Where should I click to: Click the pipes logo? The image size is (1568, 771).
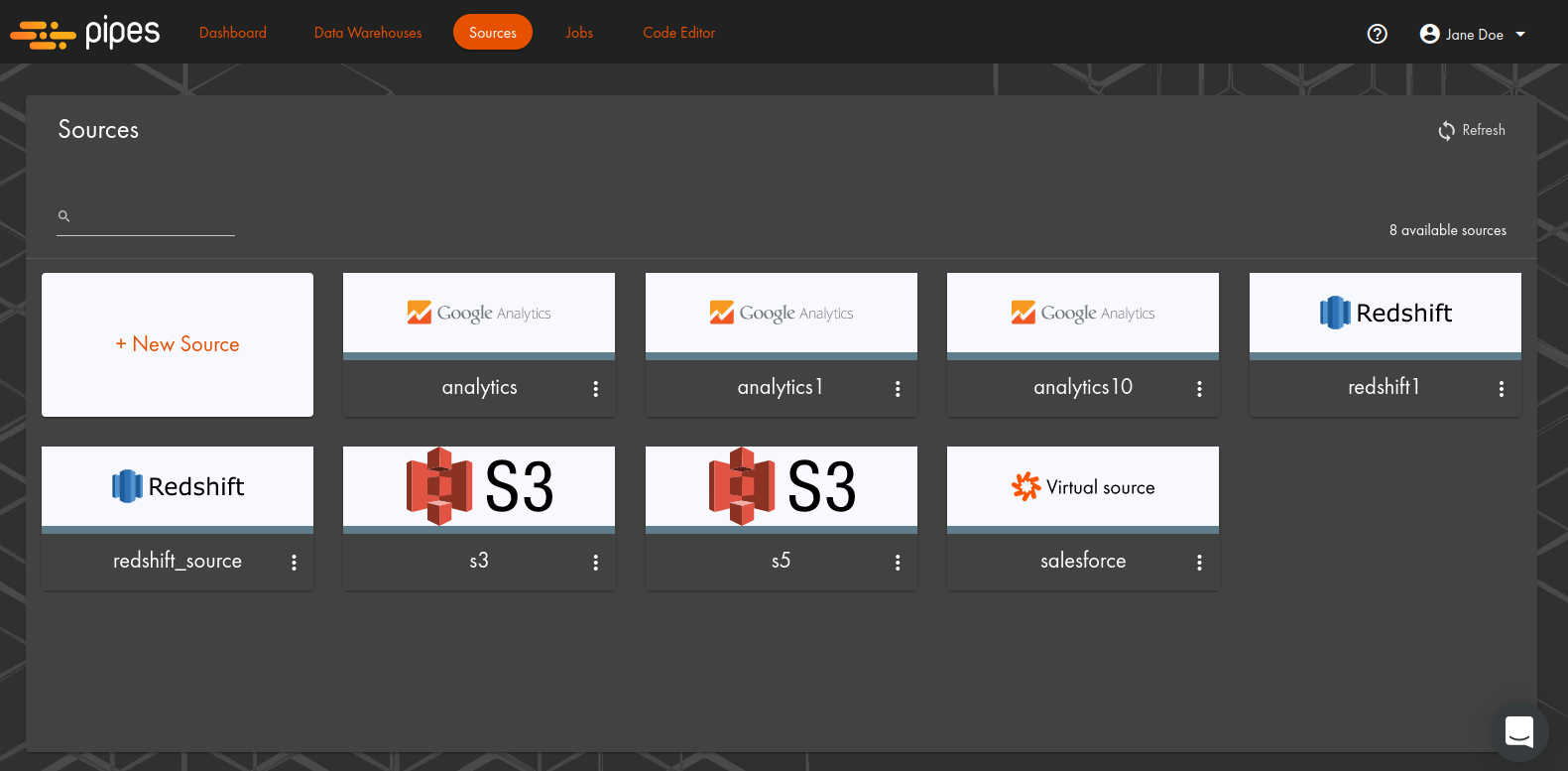pos(85,33)
